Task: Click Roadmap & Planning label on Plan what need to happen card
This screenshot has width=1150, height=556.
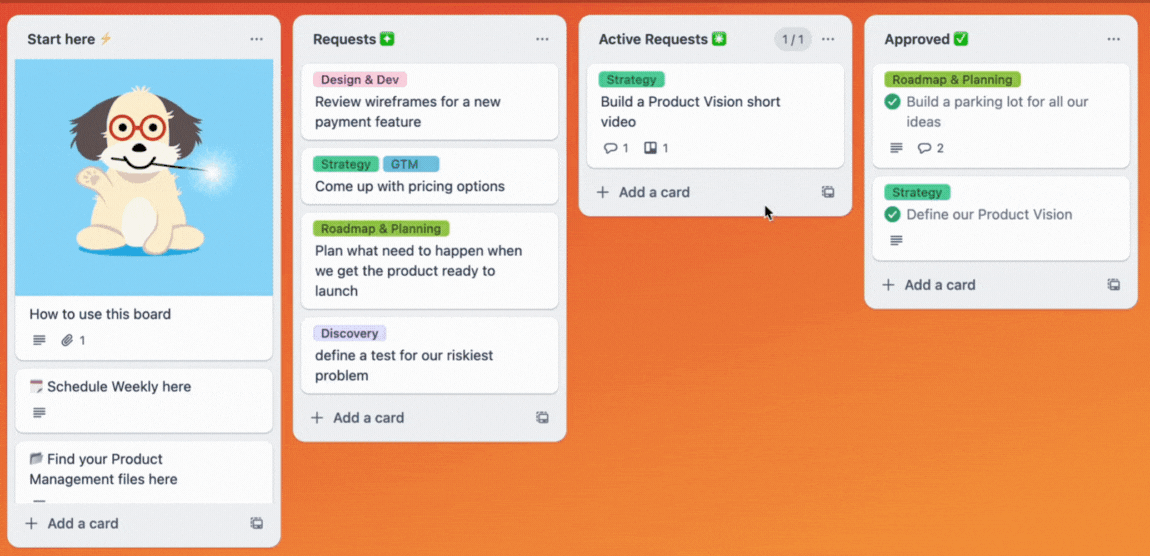Action: click(x=381, y=229)
